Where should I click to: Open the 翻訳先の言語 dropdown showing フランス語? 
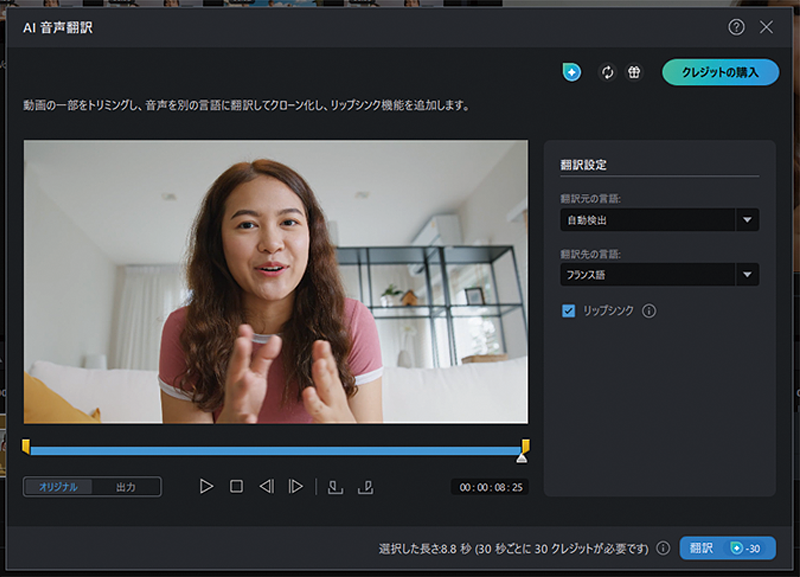pyautogui.click(x=747, y=274)
